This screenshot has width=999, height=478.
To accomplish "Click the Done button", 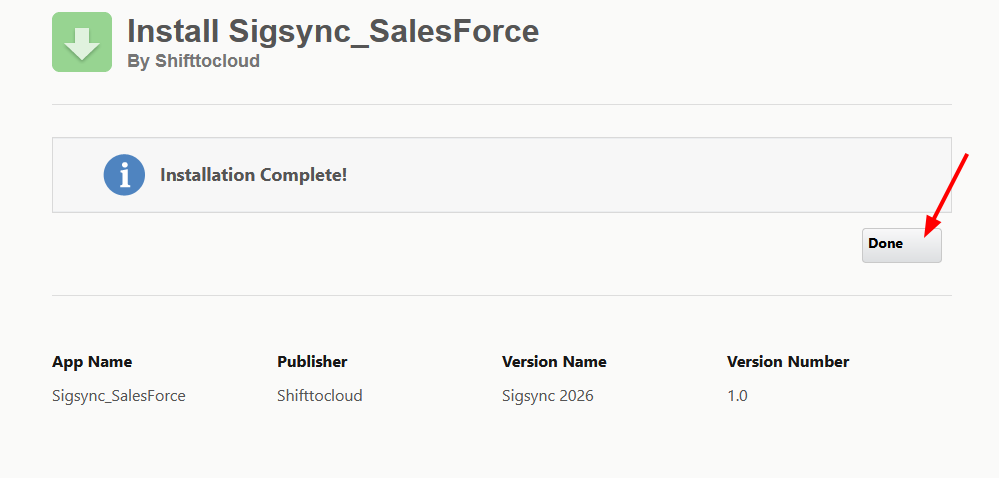I will tap(902, 245).
